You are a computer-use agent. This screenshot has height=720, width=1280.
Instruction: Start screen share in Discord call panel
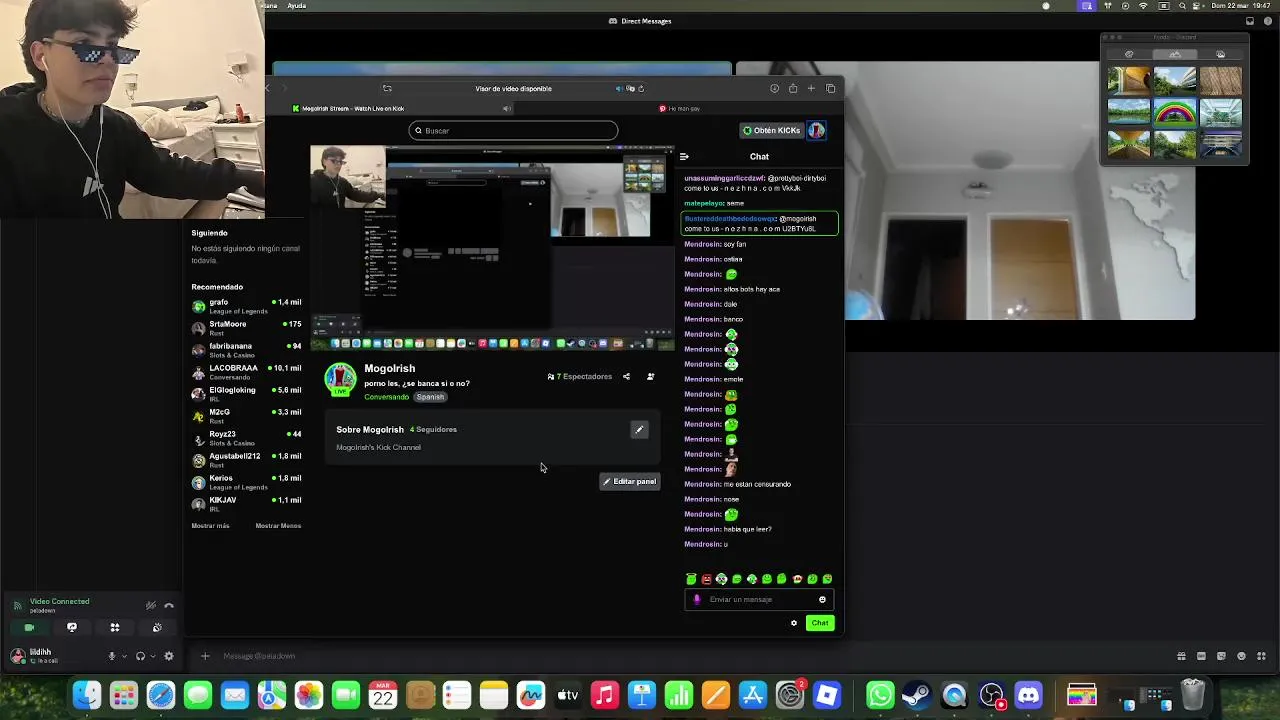[x=72, y=627]
